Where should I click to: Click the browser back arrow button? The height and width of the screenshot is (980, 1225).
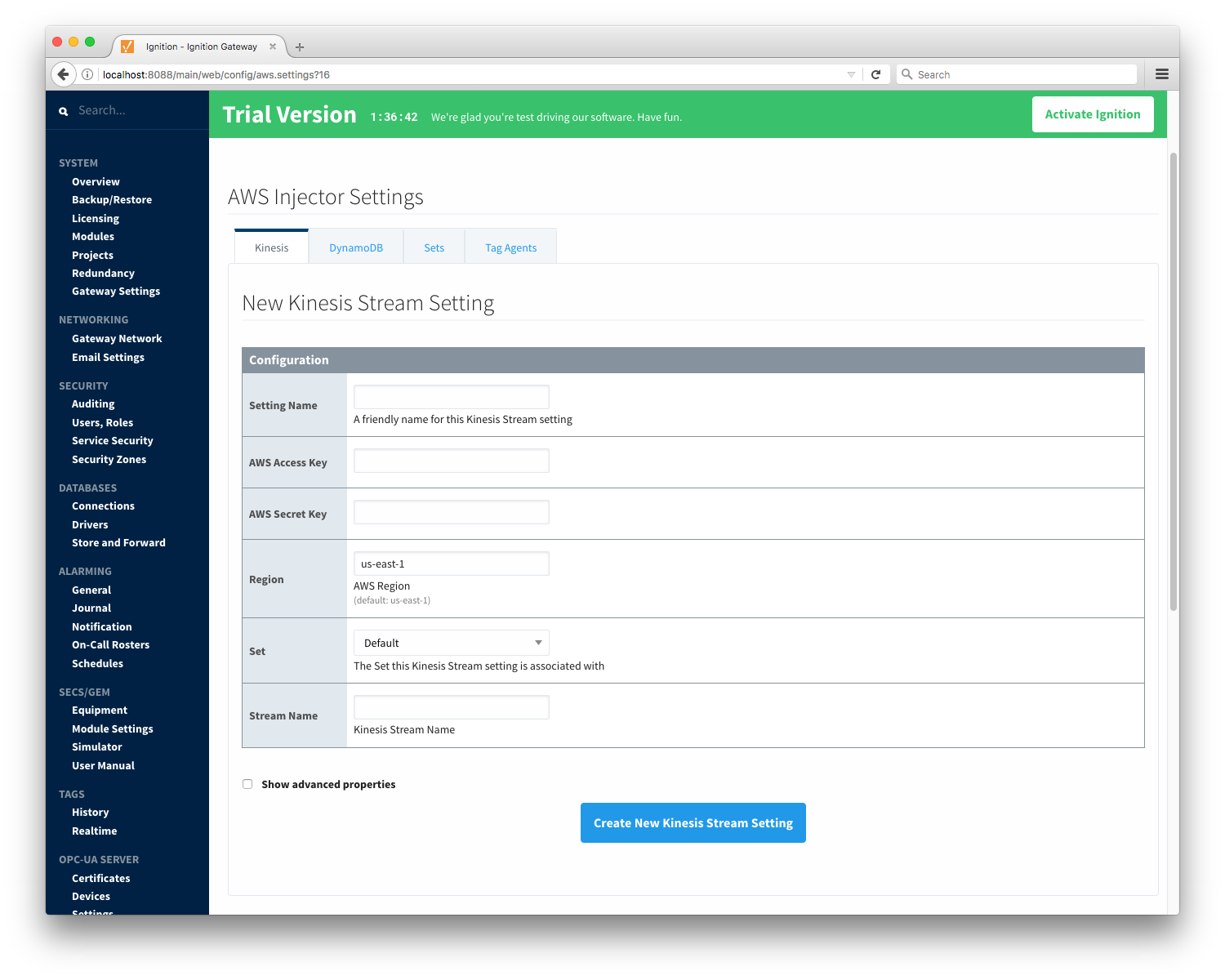coord(63,74)
